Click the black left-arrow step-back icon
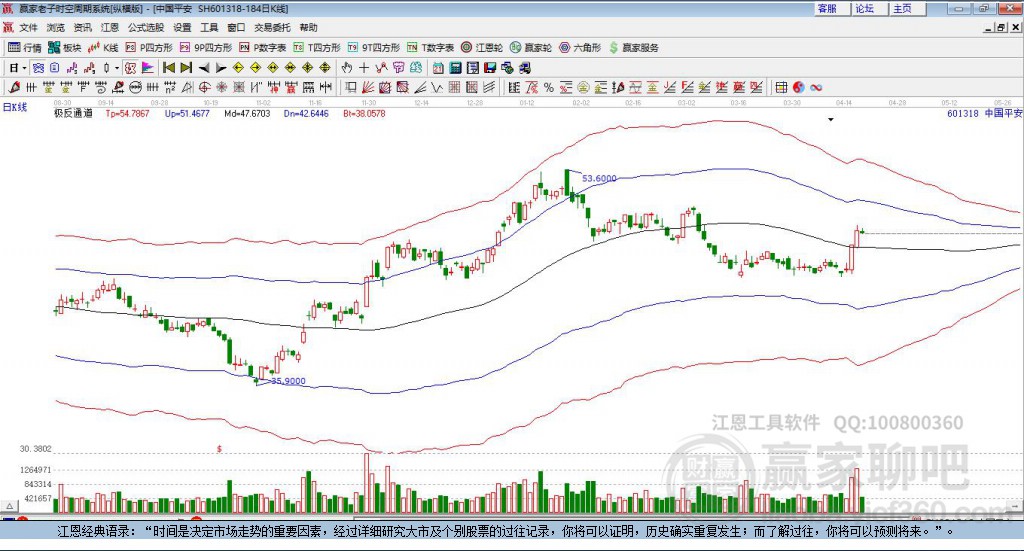 [x=204, y=68]
